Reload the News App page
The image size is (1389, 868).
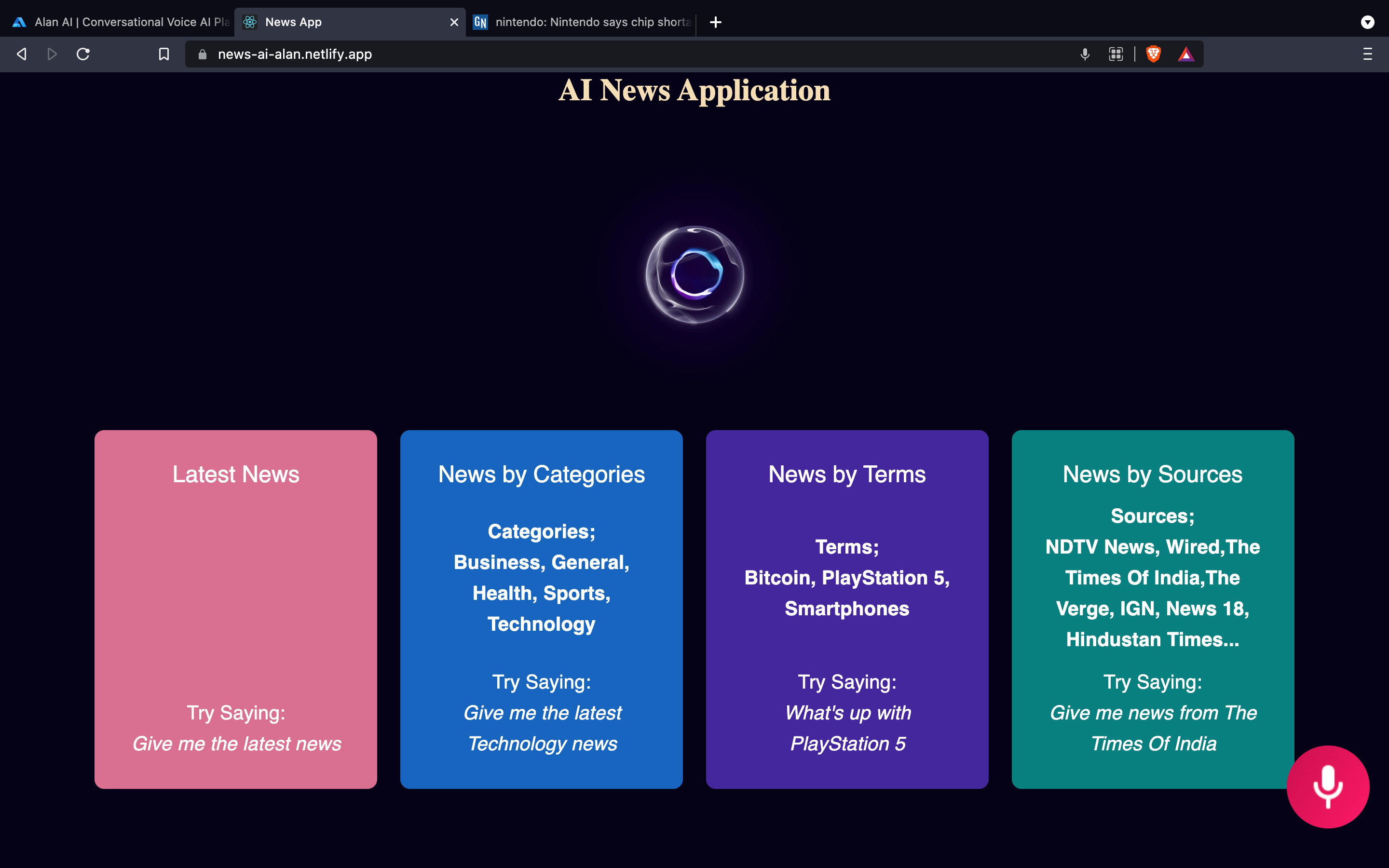83,54
